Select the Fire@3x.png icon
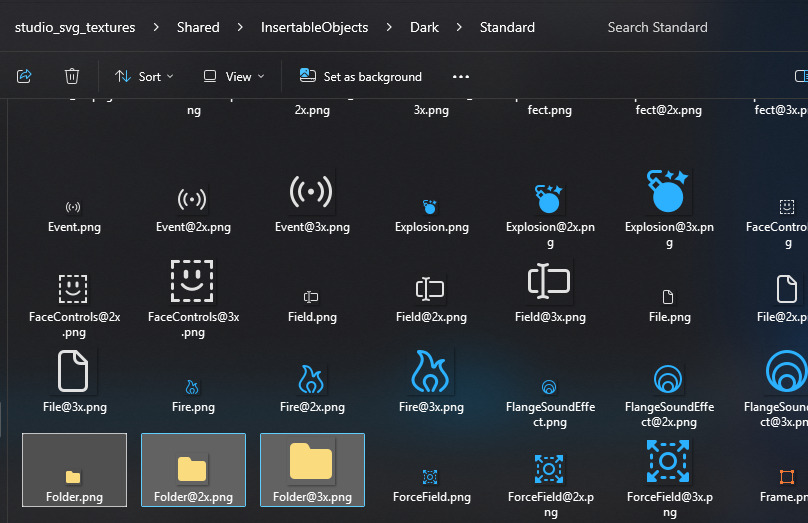Image resolution: width=808 pixels, height=523 pixels. pyautogui.click(x=430, y=371)
